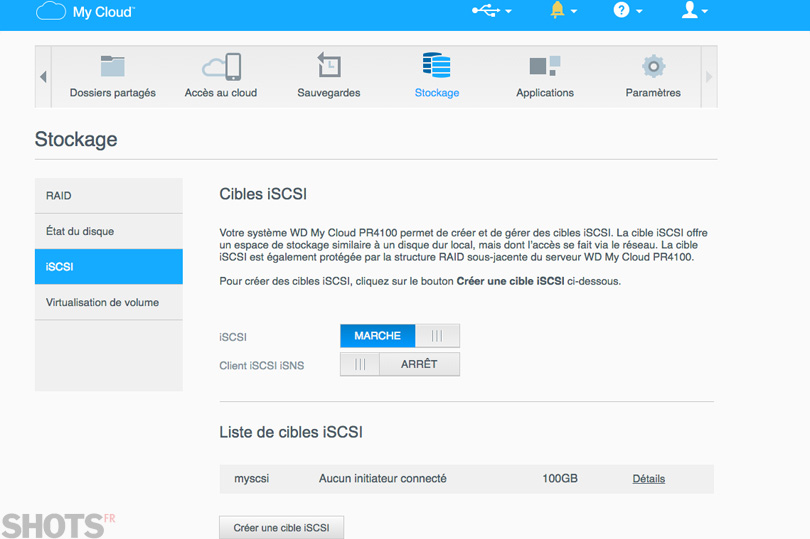Go to the Stockage label
Screen dimensions: 810x539
coord(437,93)
